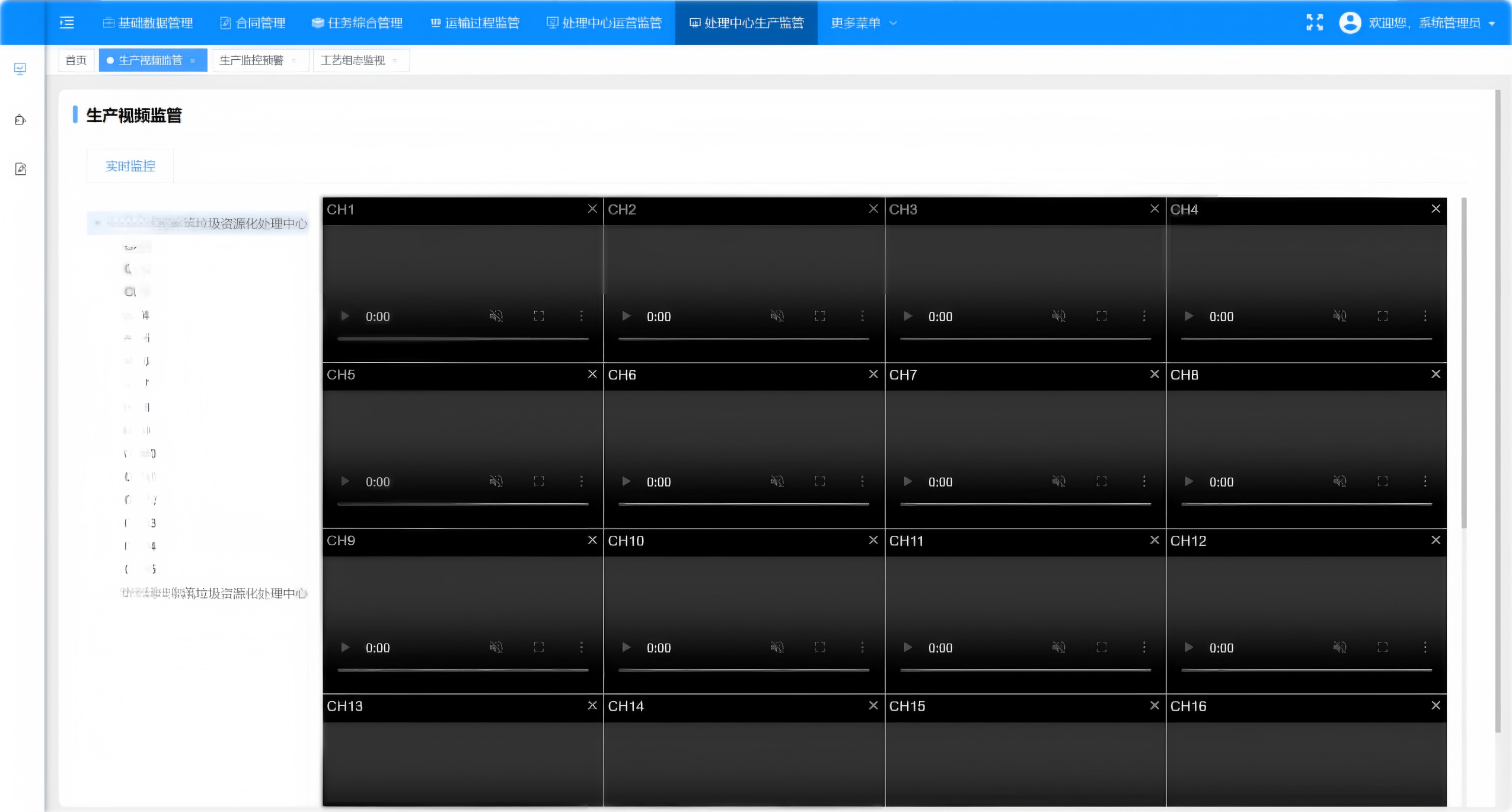Toggle browser fullscreen mode icon
Viewport: 1512px width, 812px height.
tap(1315, 23)
